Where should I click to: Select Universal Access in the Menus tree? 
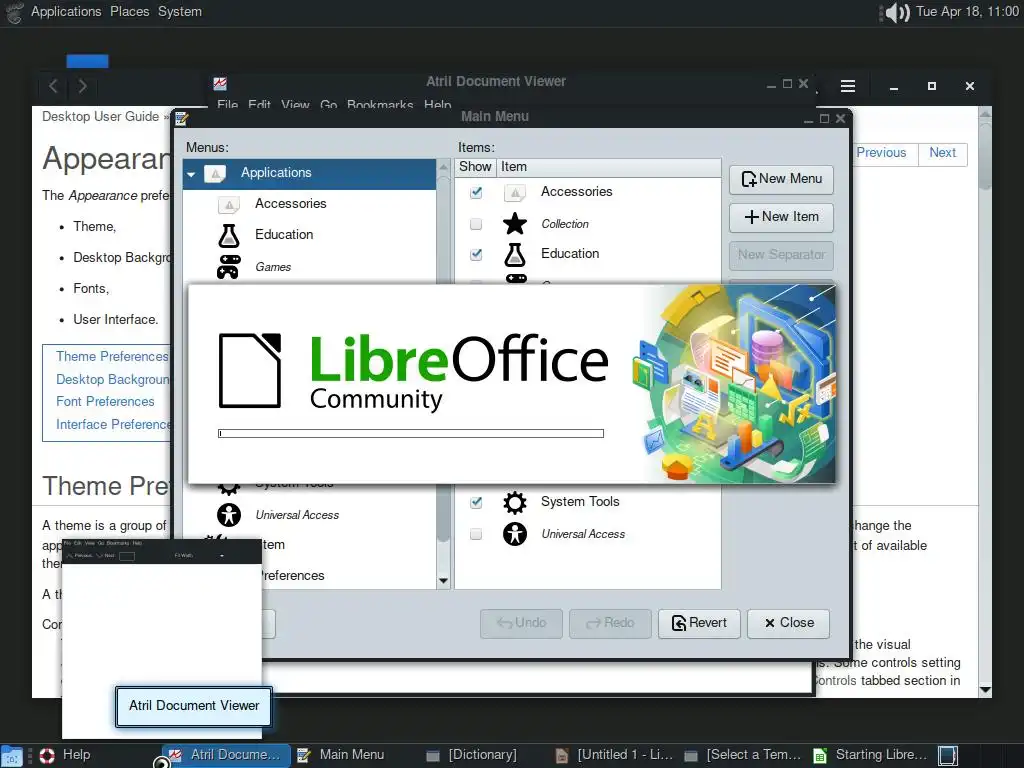pos(297,515)
